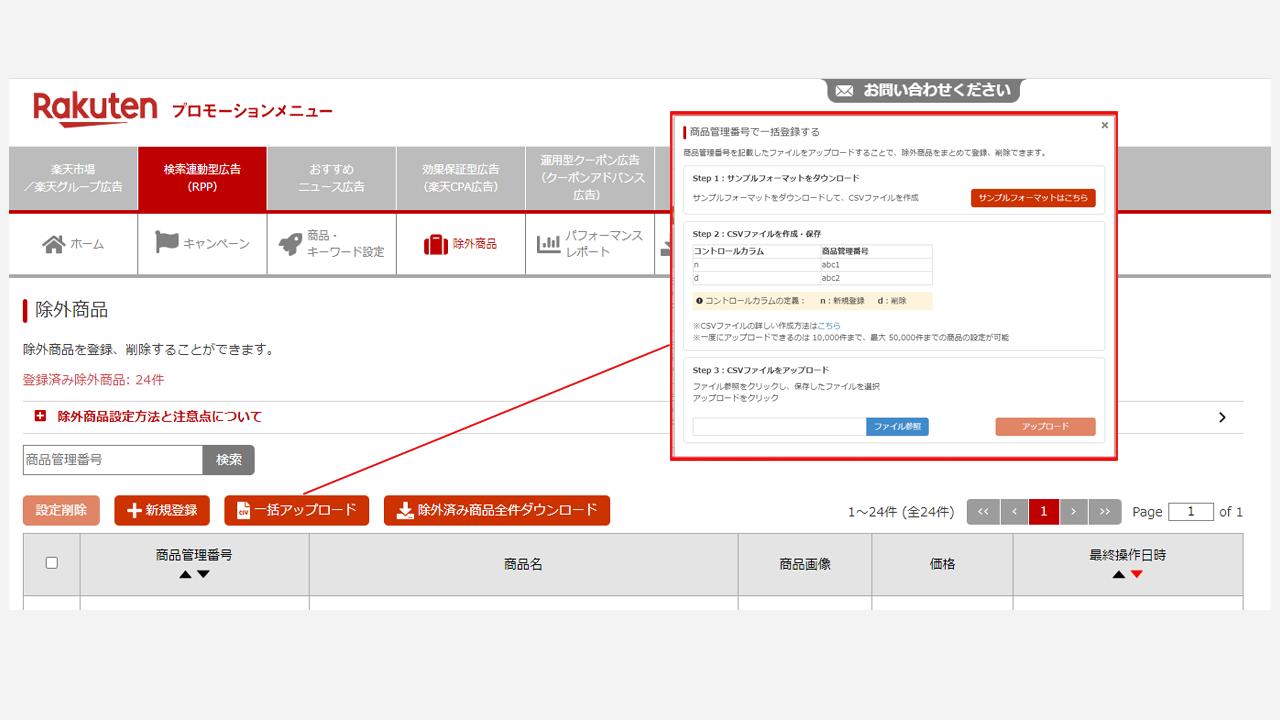Image resolution: width=1280 pixels, height=720 pixels.
Task: Focus the 商品管理番号 search field
Action: [x=113, y=460]
